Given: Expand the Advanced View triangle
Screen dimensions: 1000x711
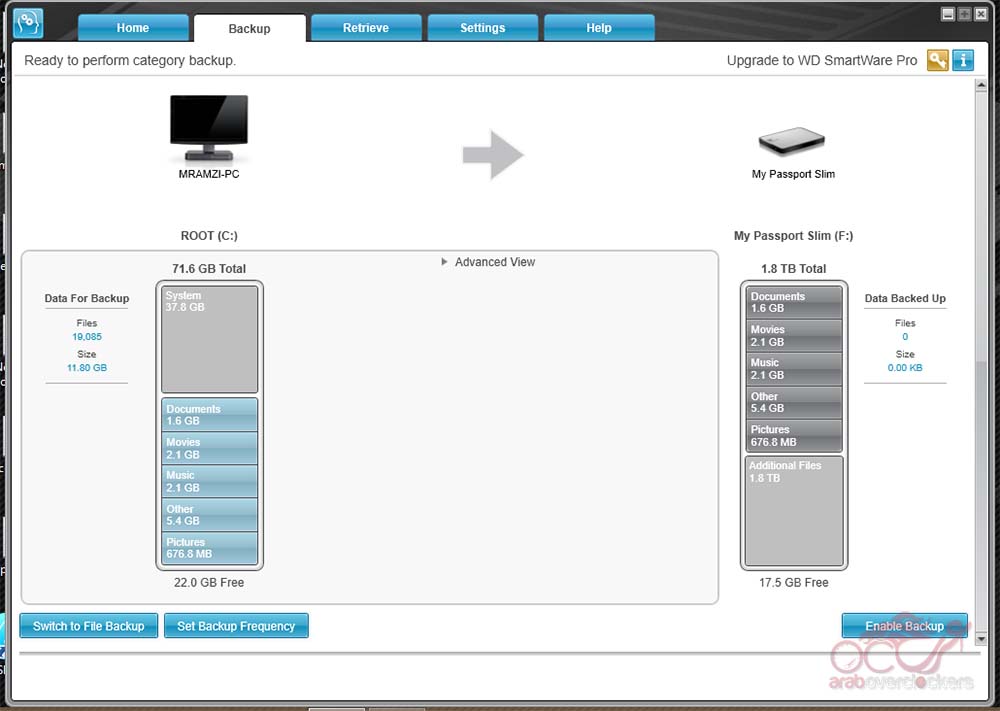Looking at the screenshot, I should pyautogui.click(x=445, y=262).
